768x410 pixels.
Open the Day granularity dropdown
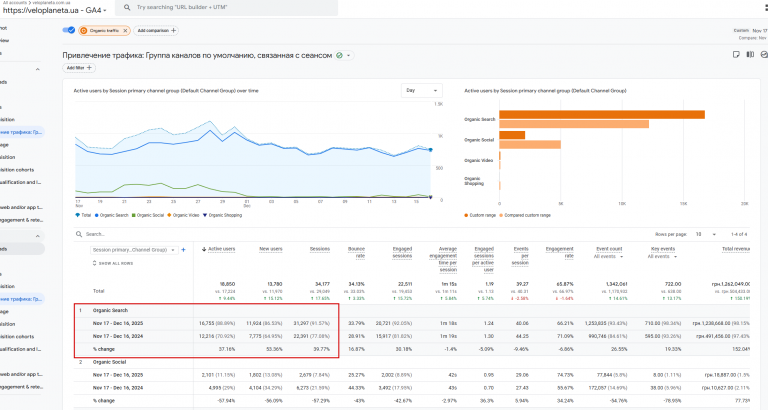422,90
